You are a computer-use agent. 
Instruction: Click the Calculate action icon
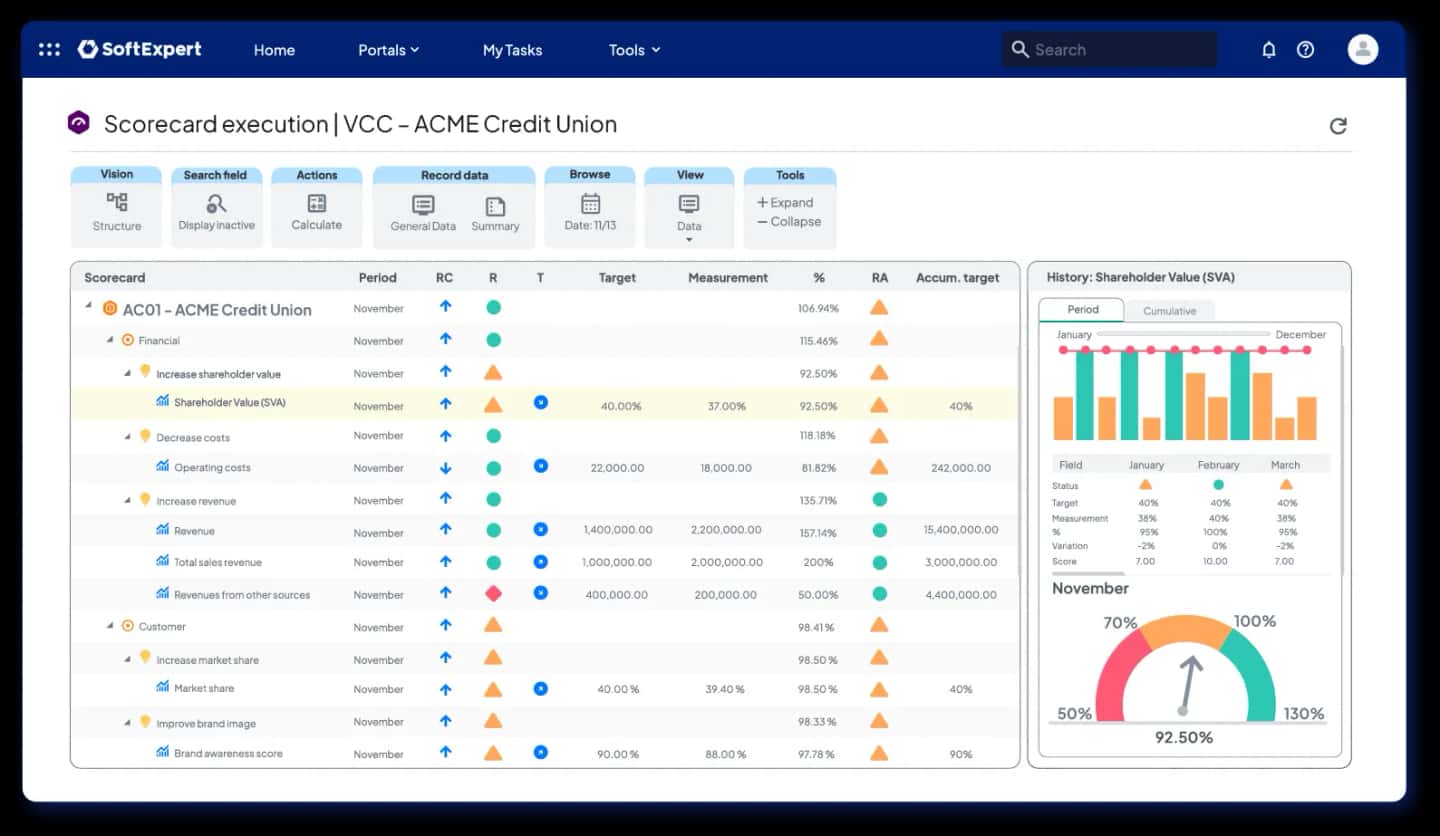(x=317, y=203)
